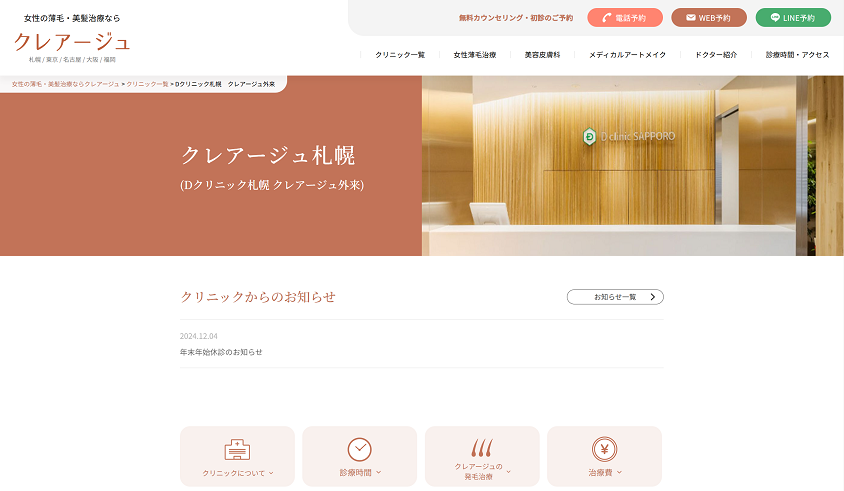Screen dimensions: 844x491
Task: Open the クリニック一覧 menu item
Action: (400, 55)
